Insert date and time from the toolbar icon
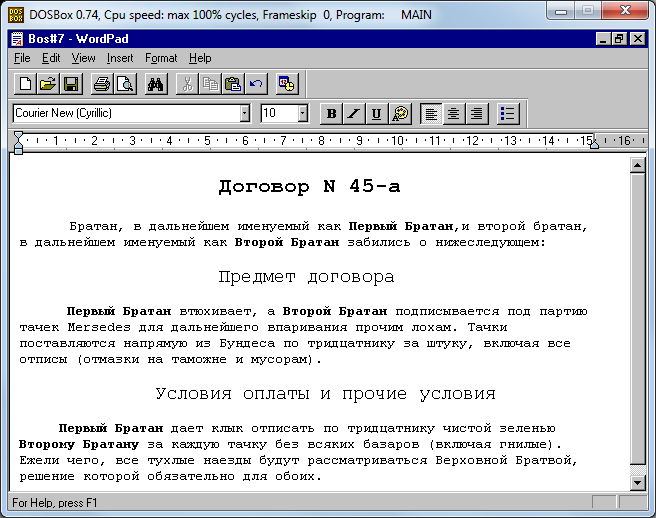The width and height of the screenshot is (656, 518). pos(287,84)
